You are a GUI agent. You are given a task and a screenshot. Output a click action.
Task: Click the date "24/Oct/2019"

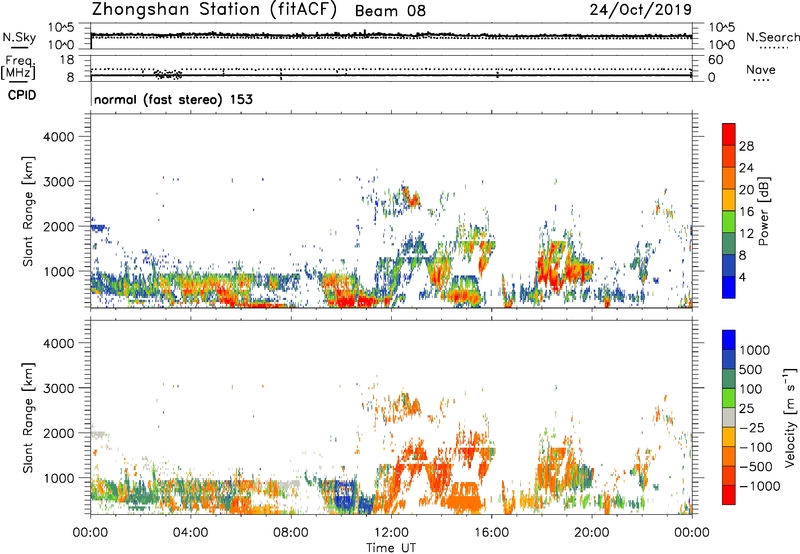(641, 9)
